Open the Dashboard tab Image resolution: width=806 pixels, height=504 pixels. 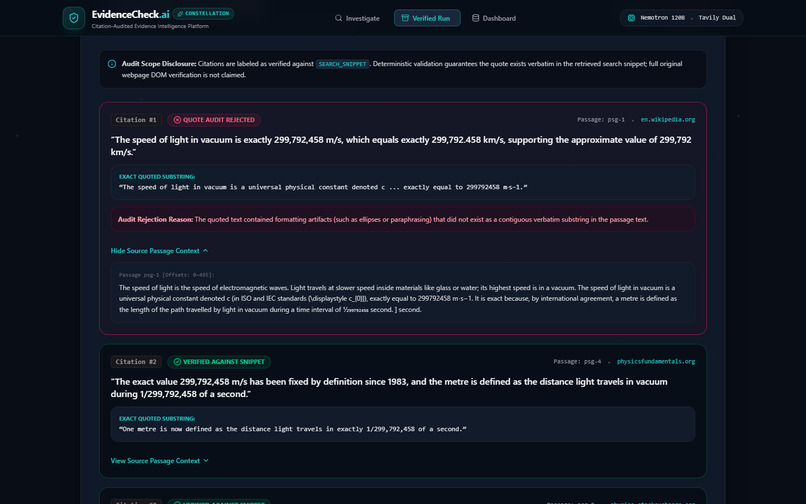tap(494, 18)
